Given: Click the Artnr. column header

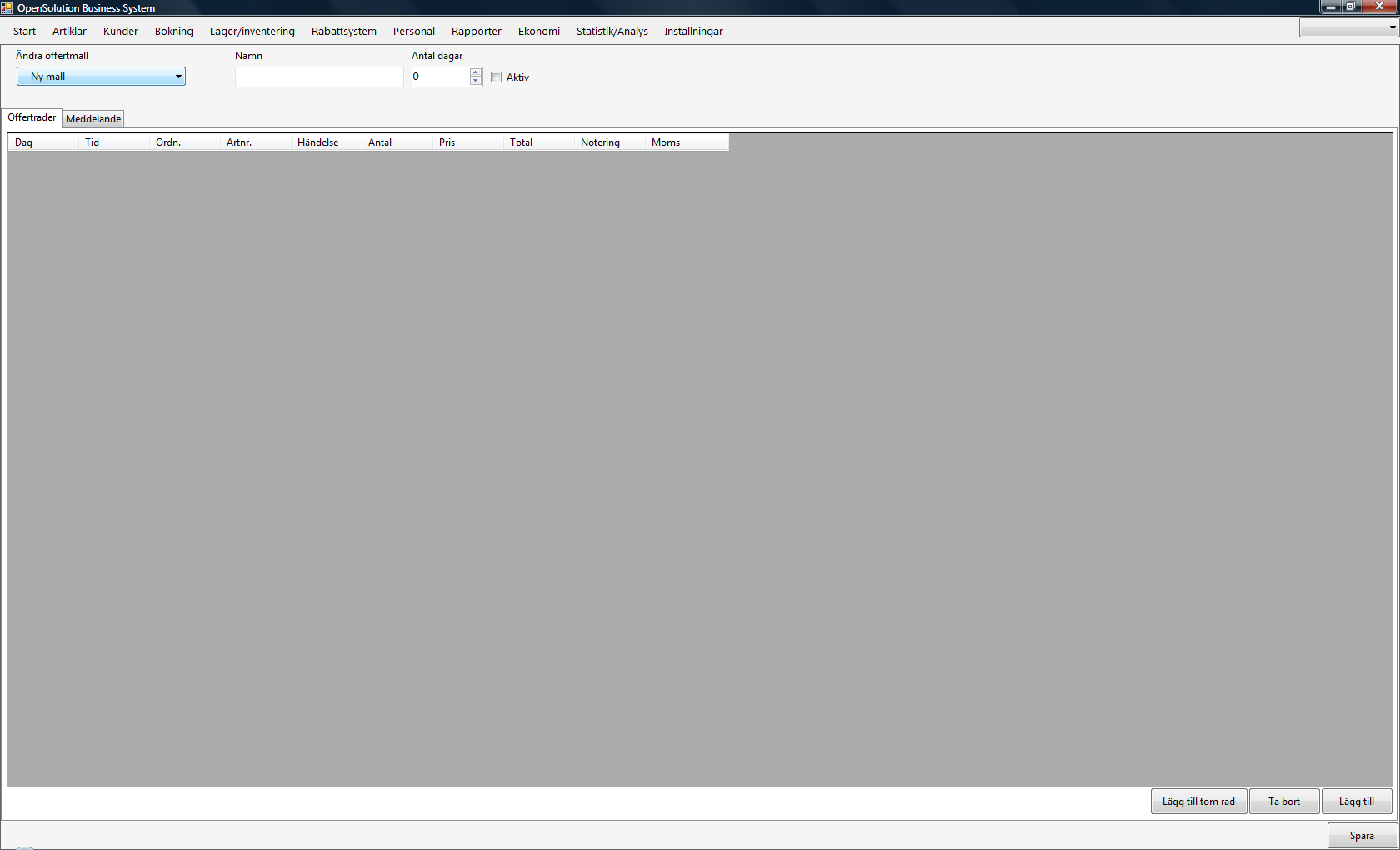Looking at the screenshot, I should point(256,142).
